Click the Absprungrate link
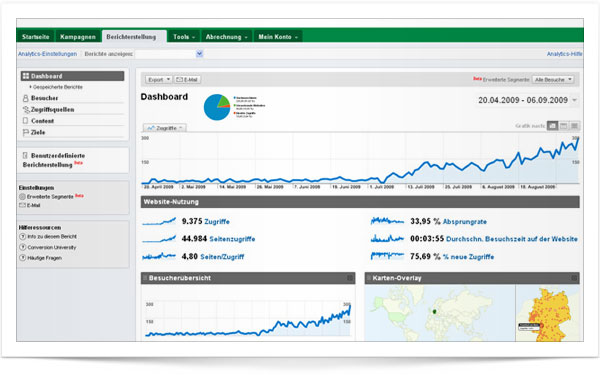Image resolution: width=600 pixels, height=376 pixels. point(465,221)
